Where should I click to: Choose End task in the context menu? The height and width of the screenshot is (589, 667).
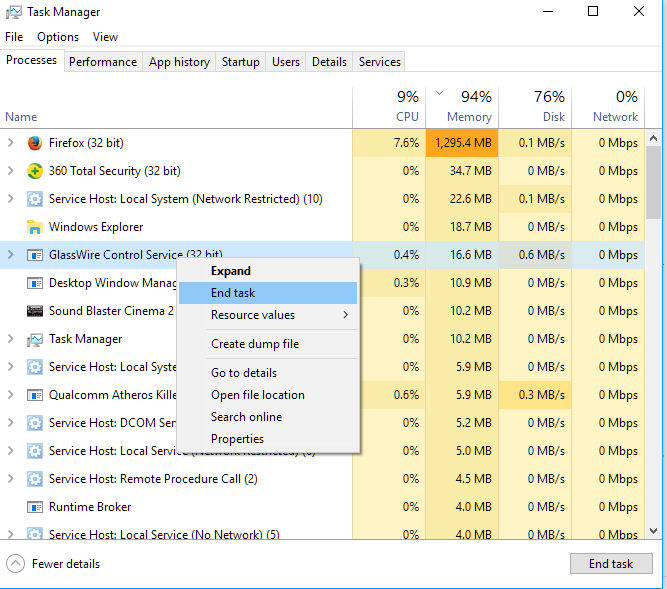point(268,293)
